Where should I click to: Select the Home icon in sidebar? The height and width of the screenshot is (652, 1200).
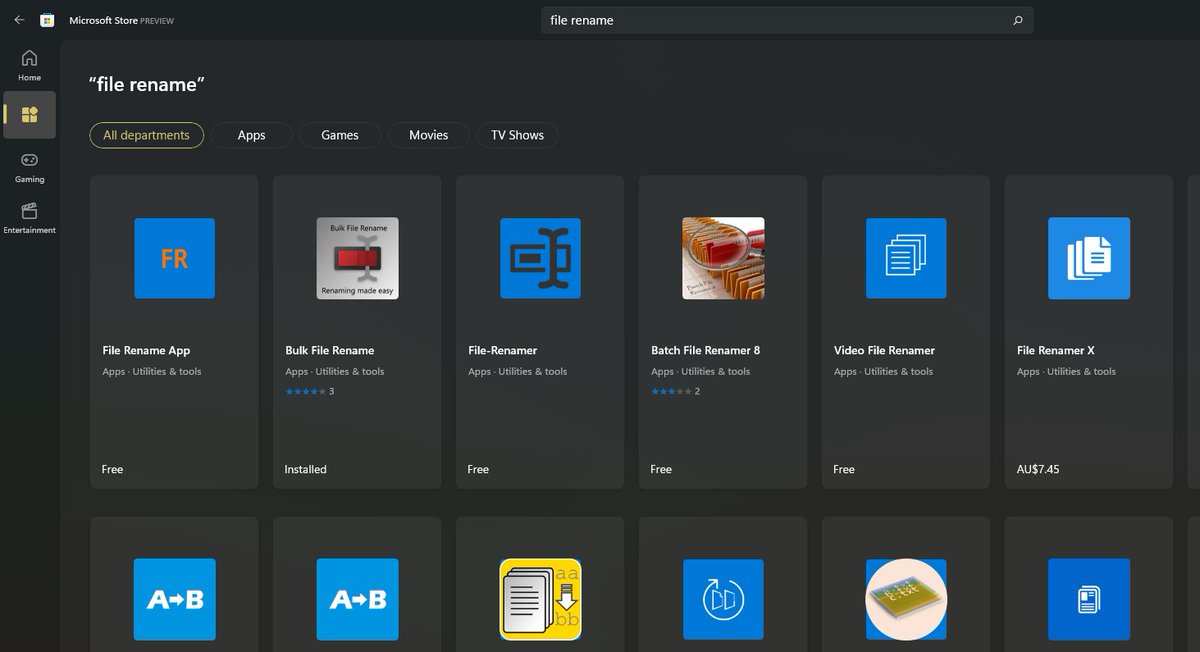(x=29, y=58)
